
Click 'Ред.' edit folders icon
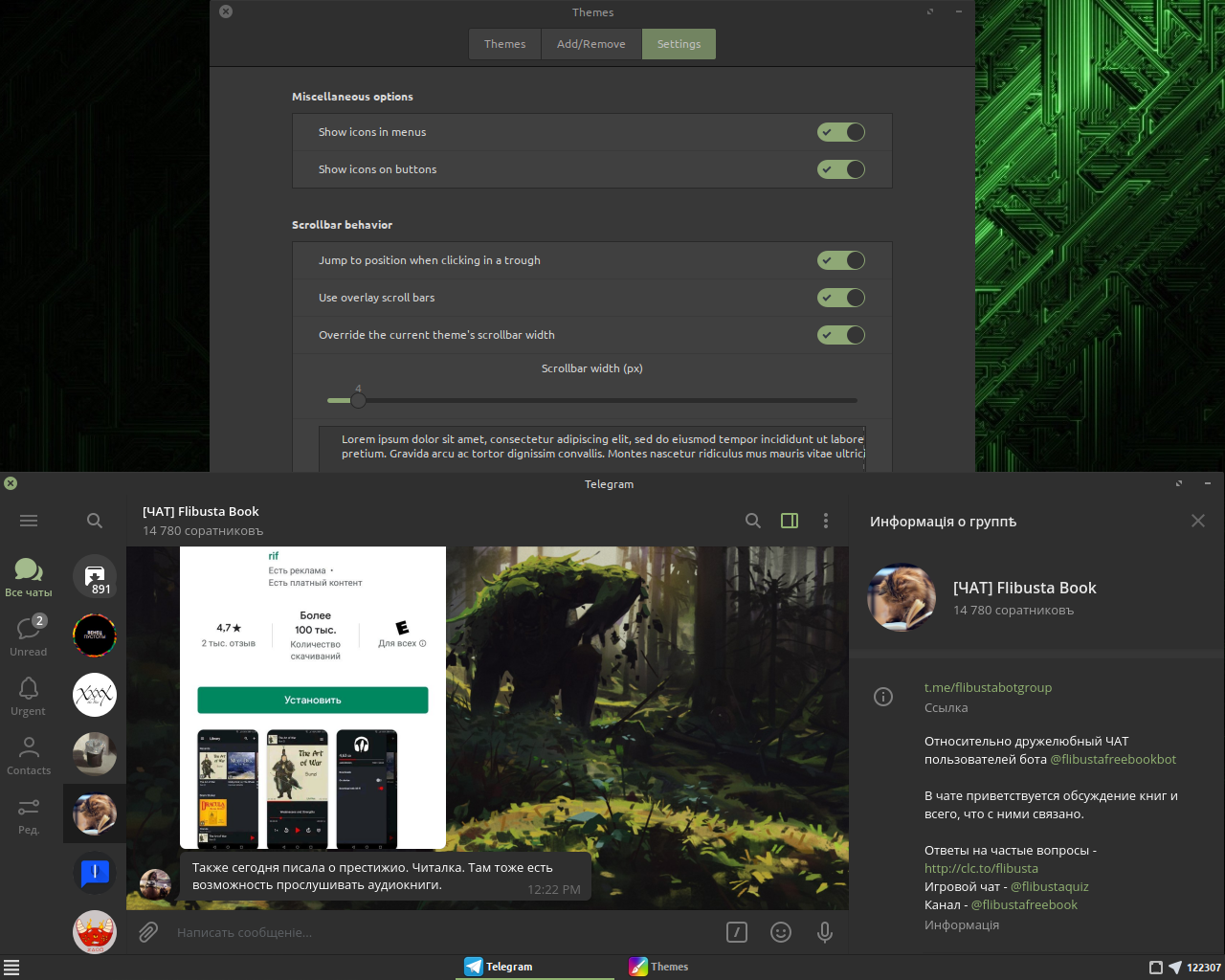(x=29, y=814)
